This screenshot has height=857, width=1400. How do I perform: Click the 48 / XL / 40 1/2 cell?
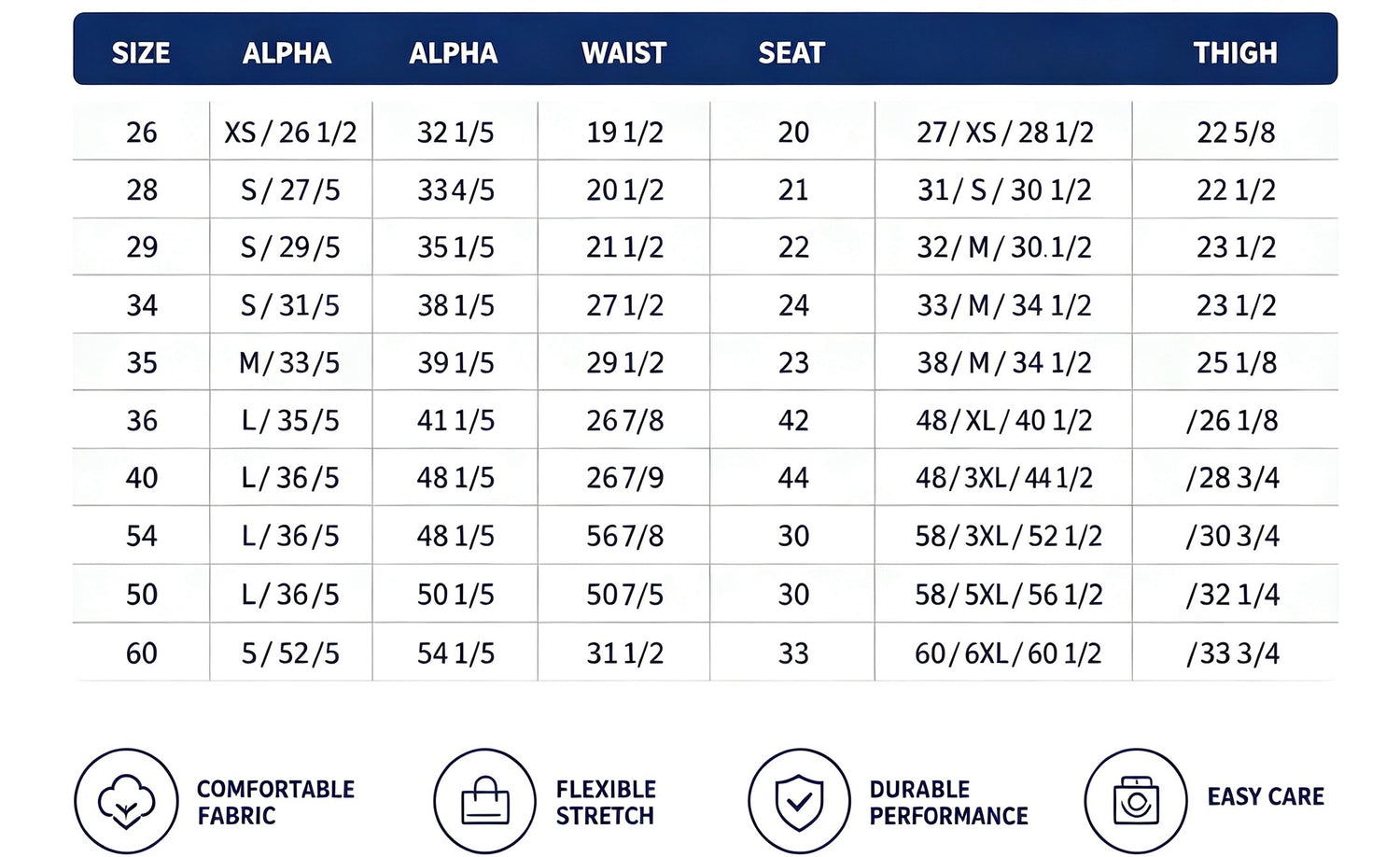1004,421
